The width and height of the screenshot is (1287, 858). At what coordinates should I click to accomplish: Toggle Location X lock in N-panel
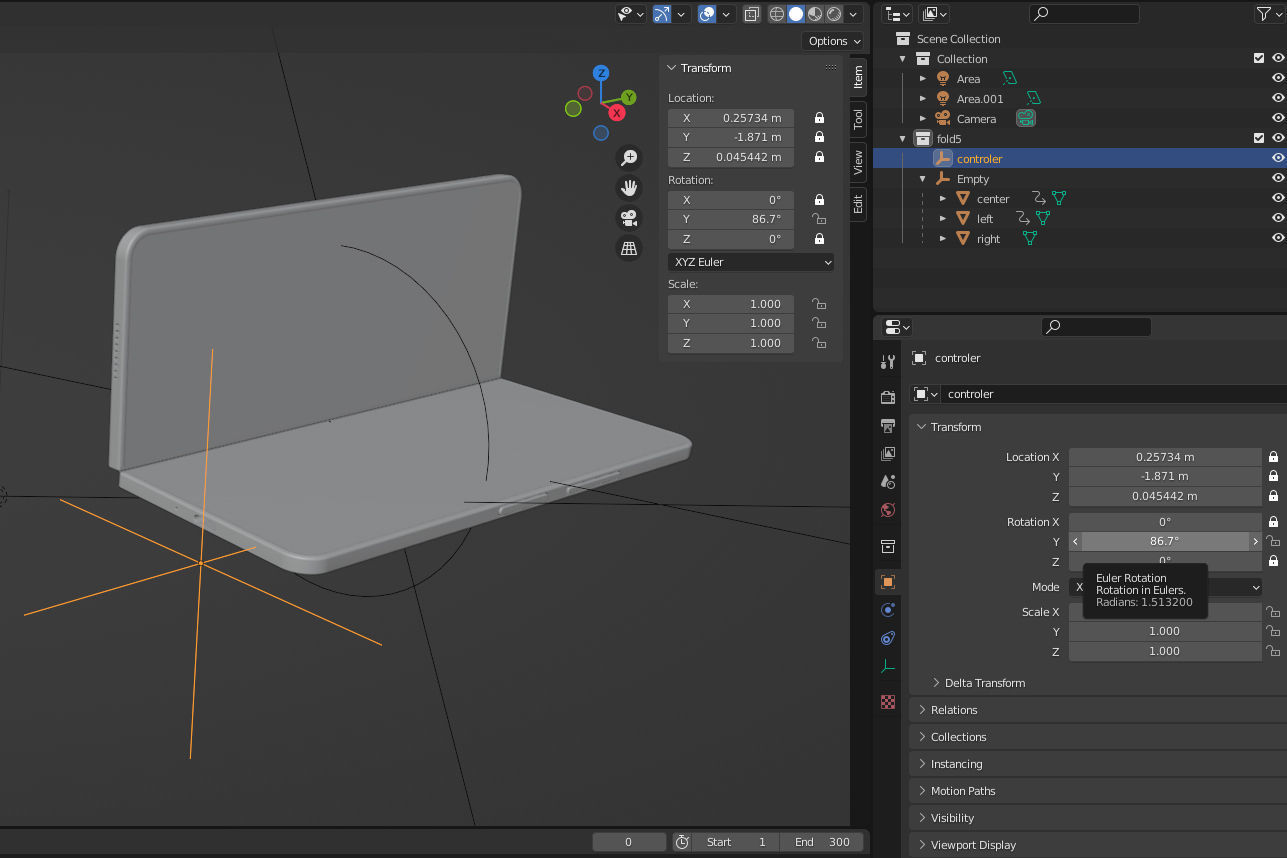coord(819,118)
